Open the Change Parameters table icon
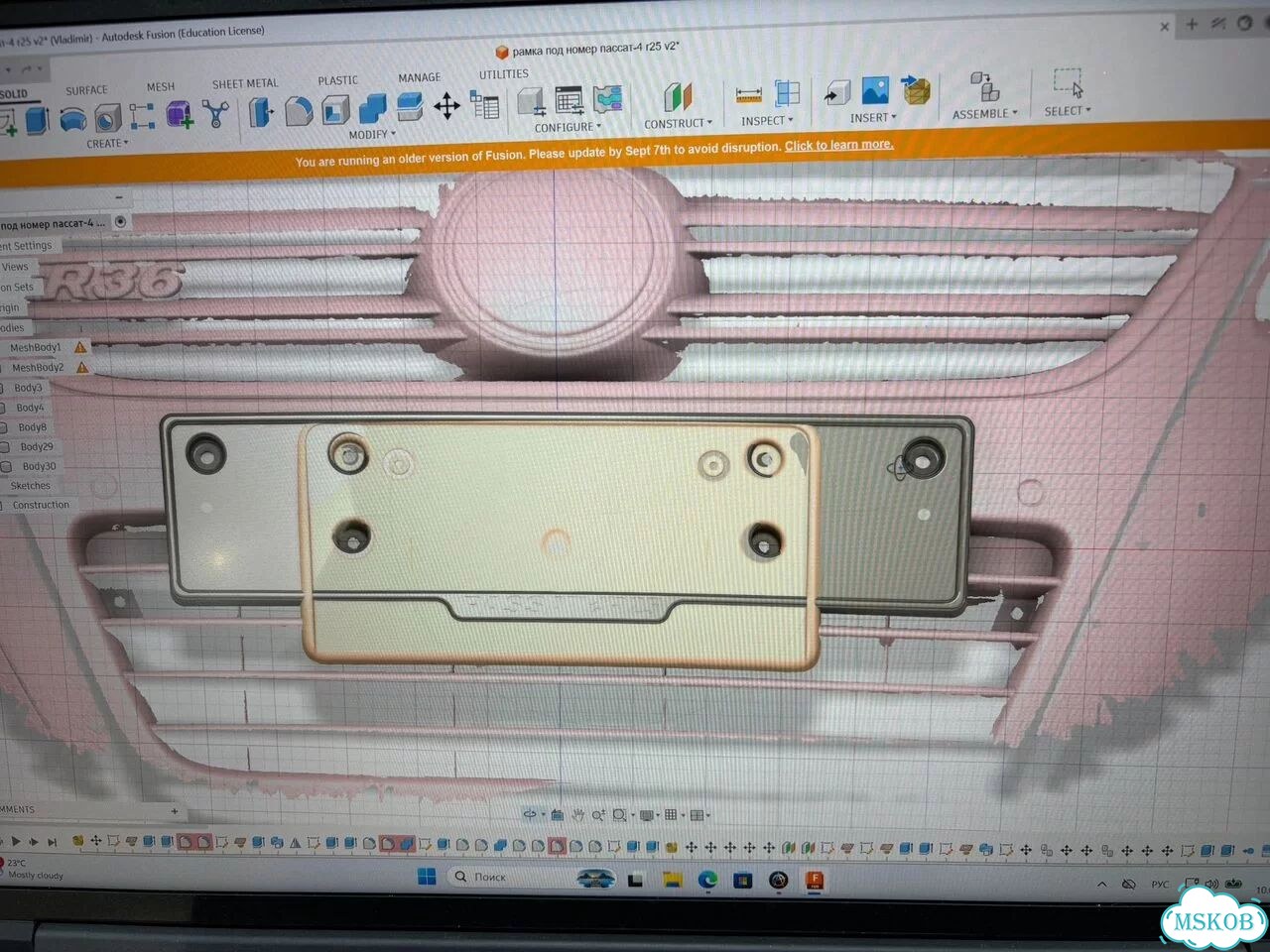The width and height of the screenshot is (1270, 952). click(x=485, y=104)
